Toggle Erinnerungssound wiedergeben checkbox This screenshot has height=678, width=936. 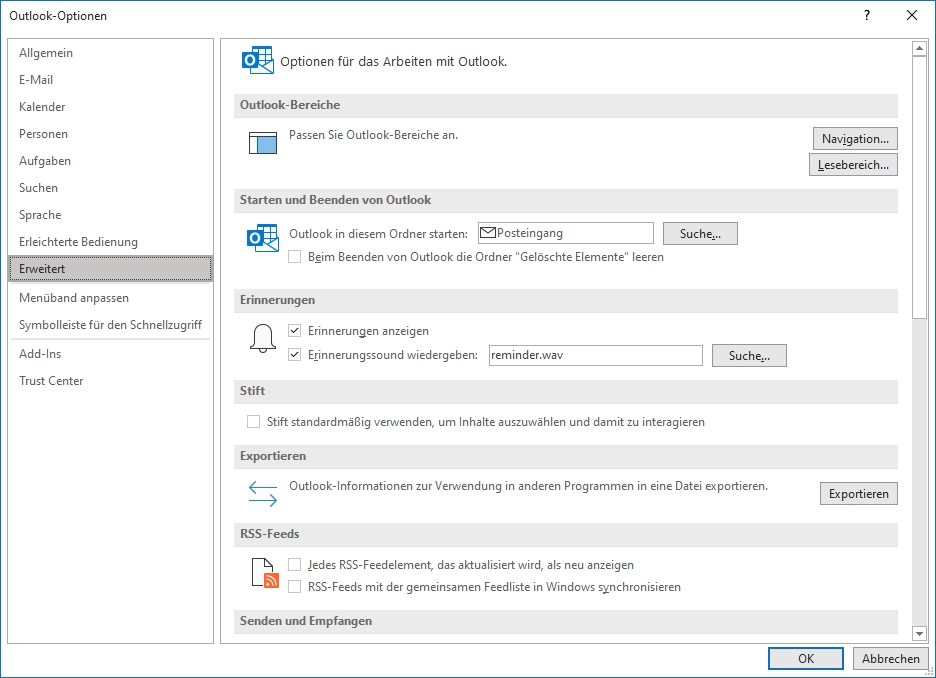(295, 354)
